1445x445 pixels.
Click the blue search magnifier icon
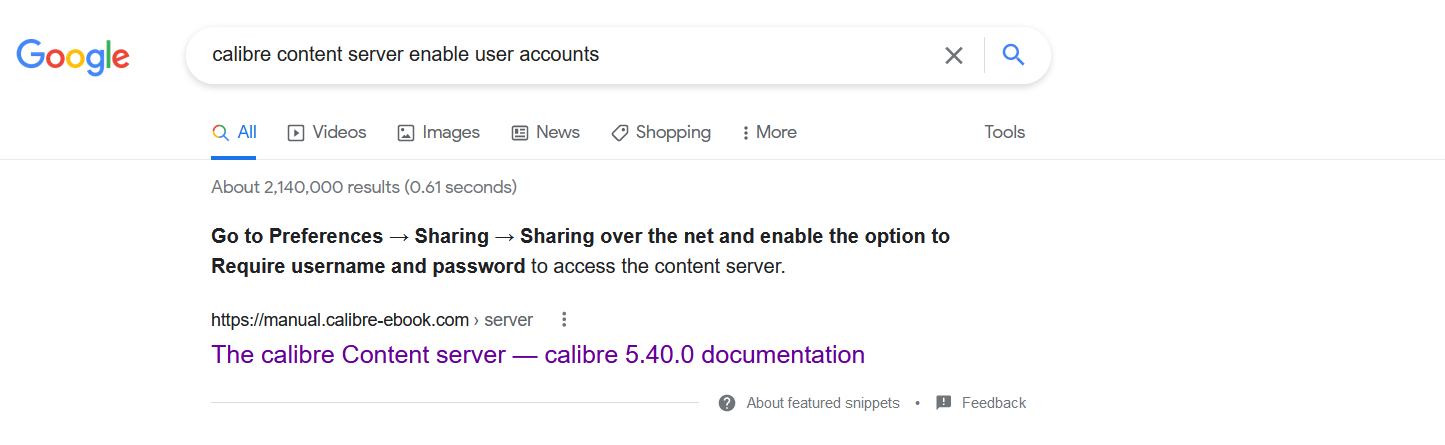pos(1013,55)
